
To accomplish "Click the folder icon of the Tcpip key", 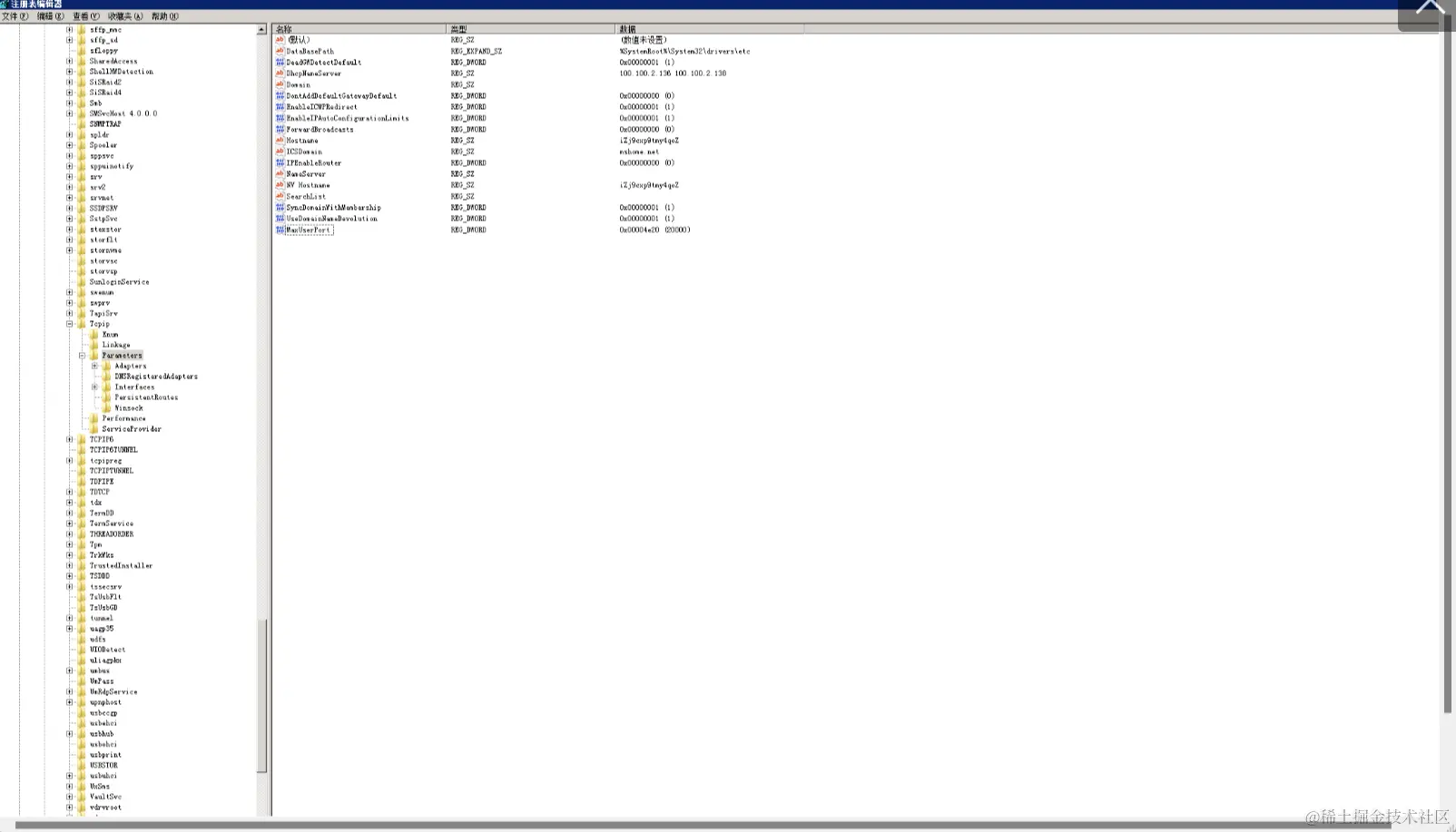I will (82, 324).
